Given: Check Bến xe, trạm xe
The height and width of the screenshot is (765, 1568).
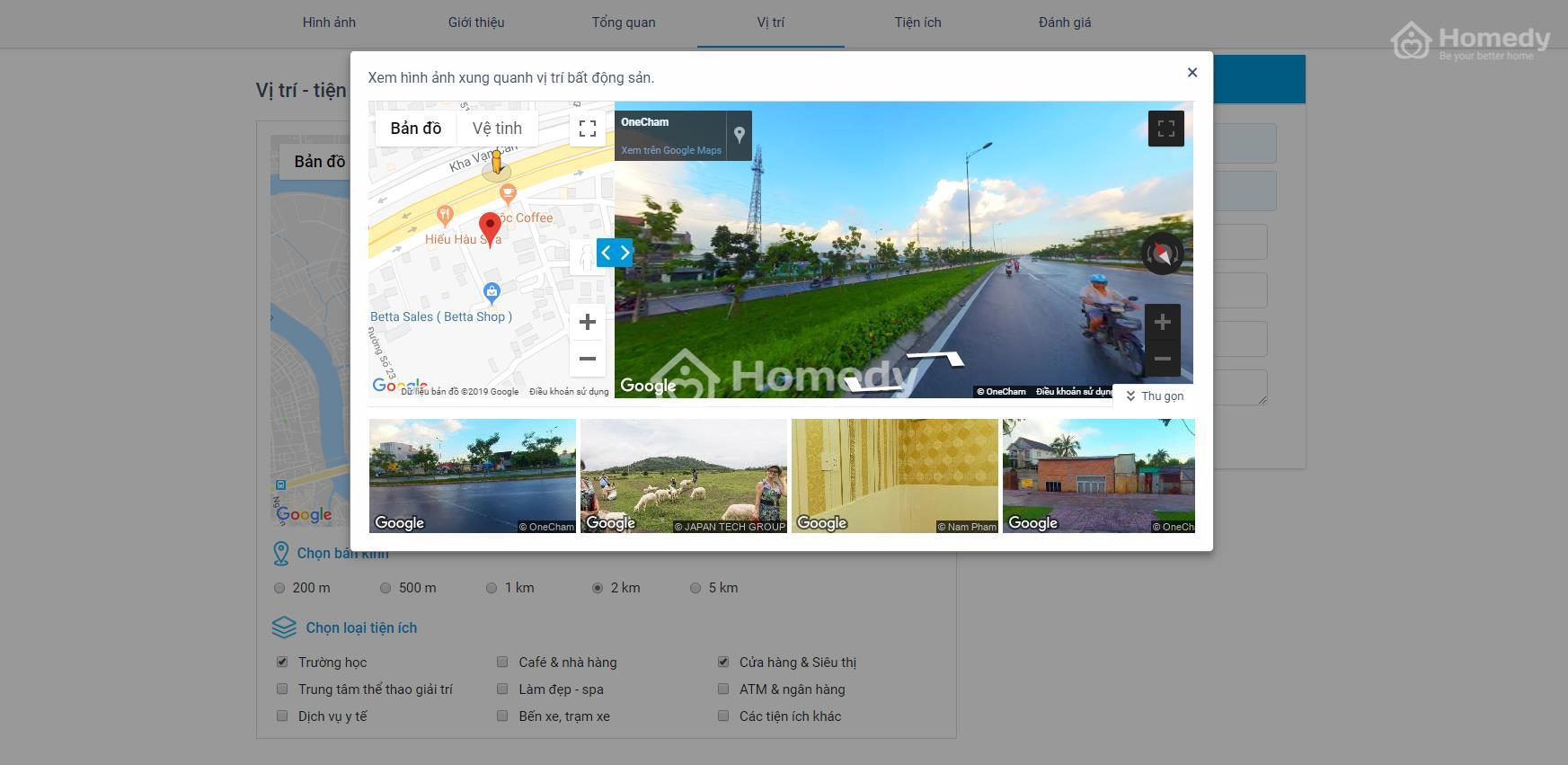Looking at the screenshot, I should pos(502,716).
